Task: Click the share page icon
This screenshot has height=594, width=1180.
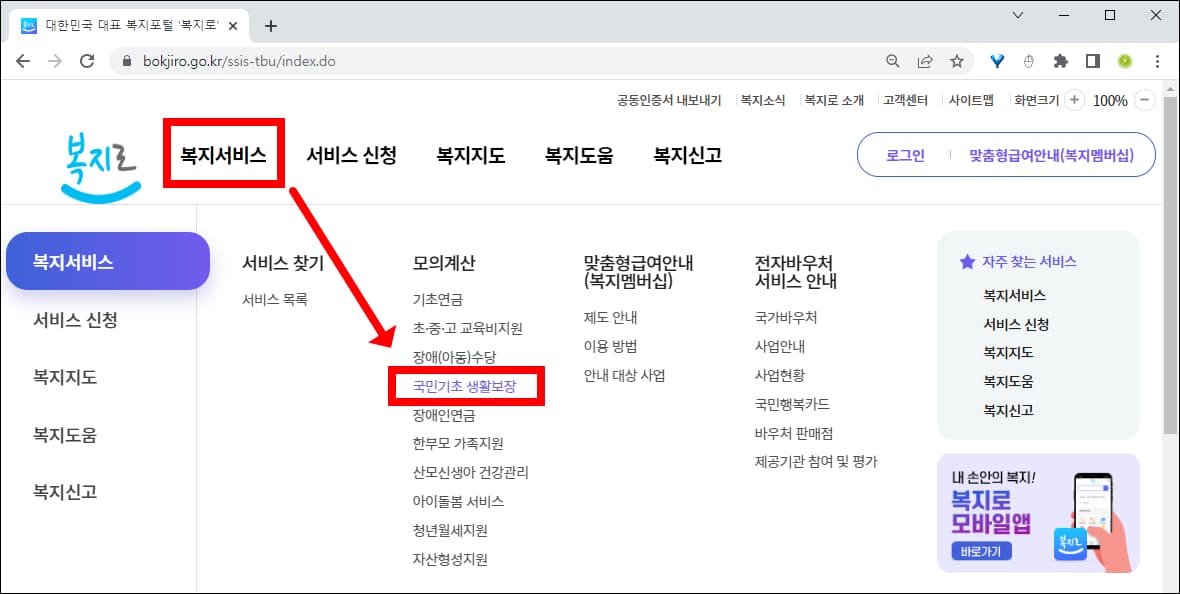Action: pyautogui.click(x=925, y=62)
